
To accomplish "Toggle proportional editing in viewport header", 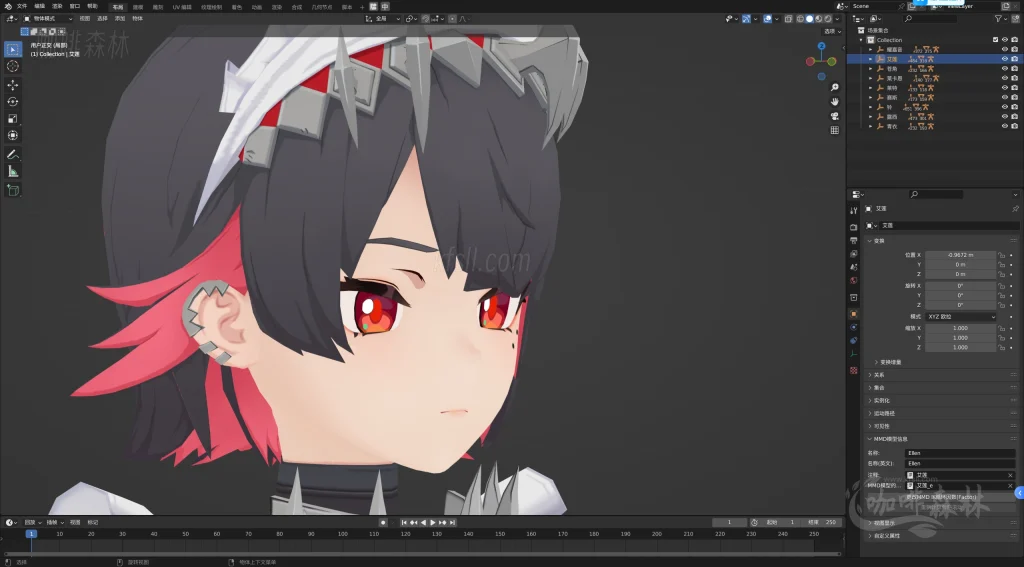I will (x=453, y=19).
